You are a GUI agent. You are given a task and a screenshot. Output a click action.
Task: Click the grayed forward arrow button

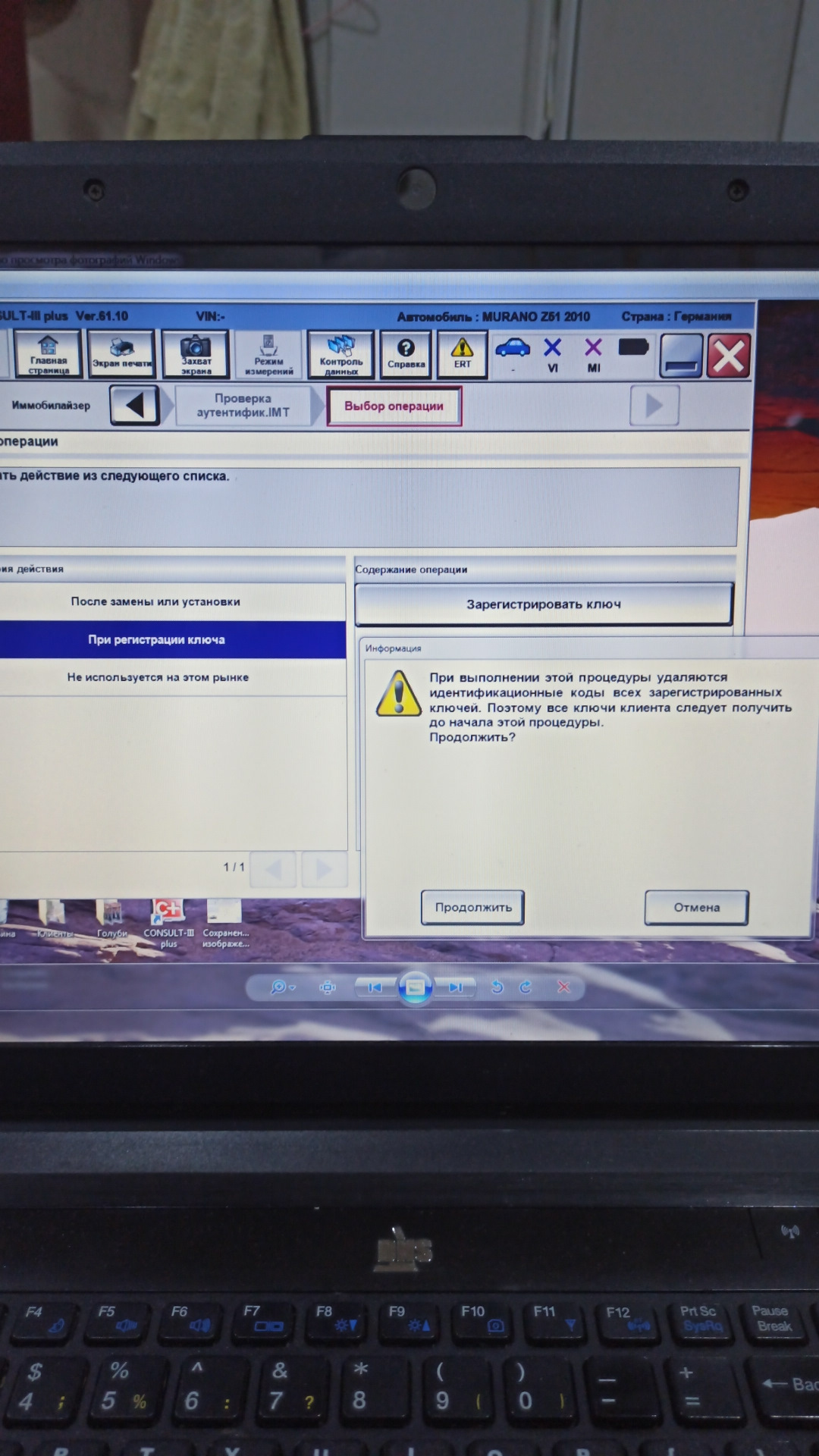pos(654,406)
